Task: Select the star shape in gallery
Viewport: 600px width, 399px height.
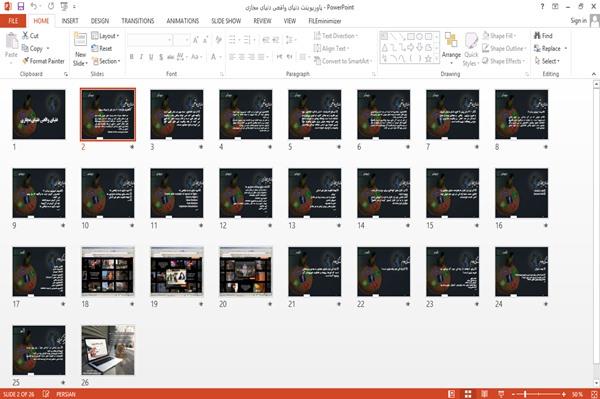Action: [428, 59]
